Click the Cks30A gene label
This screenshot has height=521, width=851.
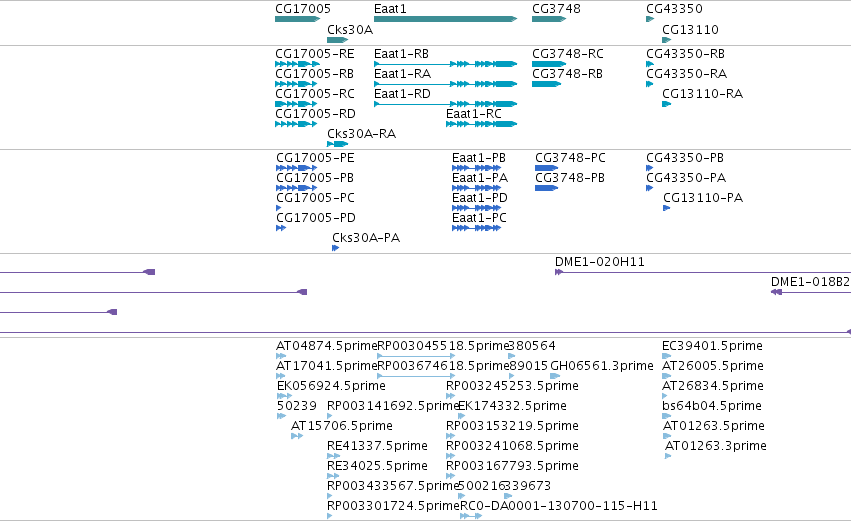pyautogui.click(x=350, y=30)
